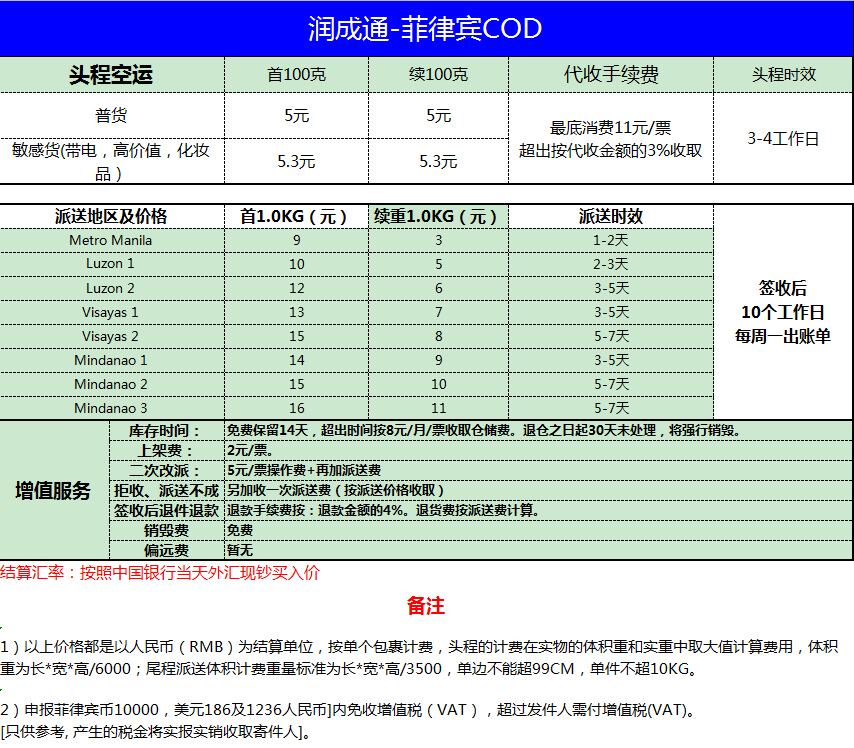The width and height of the screenshot is (854, 748).
Task: Click Metro Manila delivery time 1-2天
Action: [611, 240]
